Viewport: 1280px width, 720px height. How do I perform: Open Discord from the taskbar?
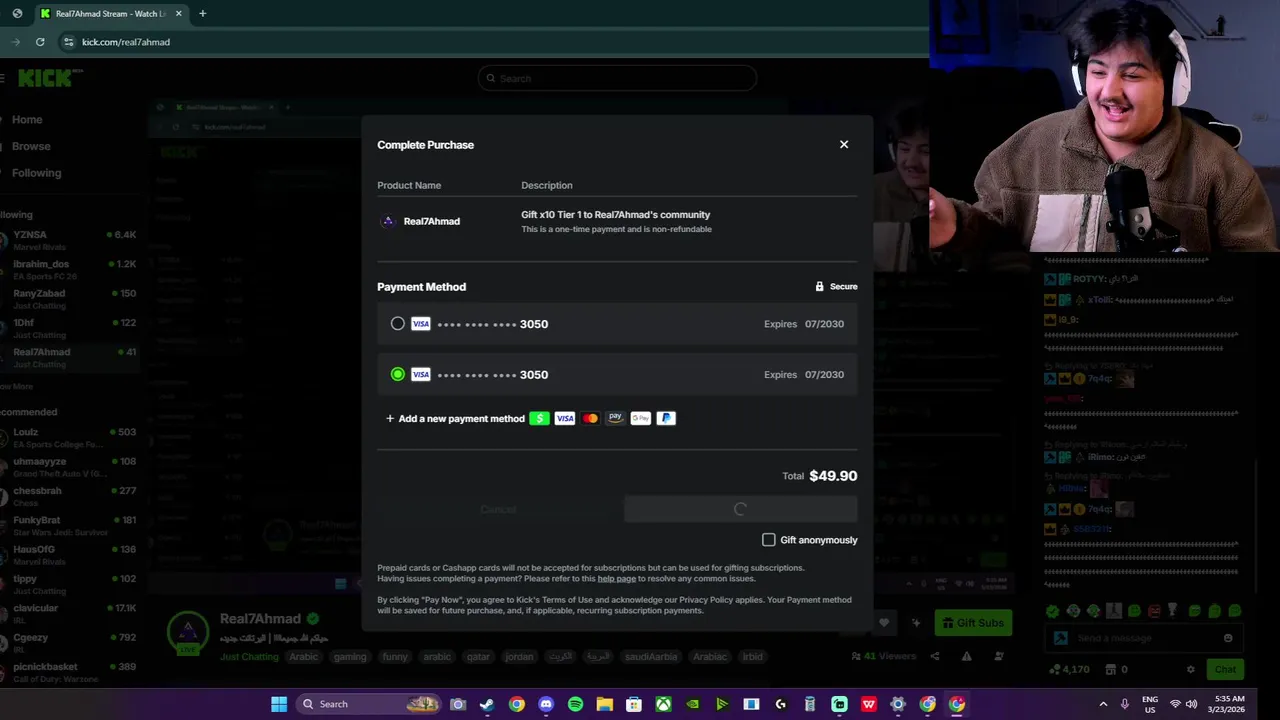coord(546,704)
